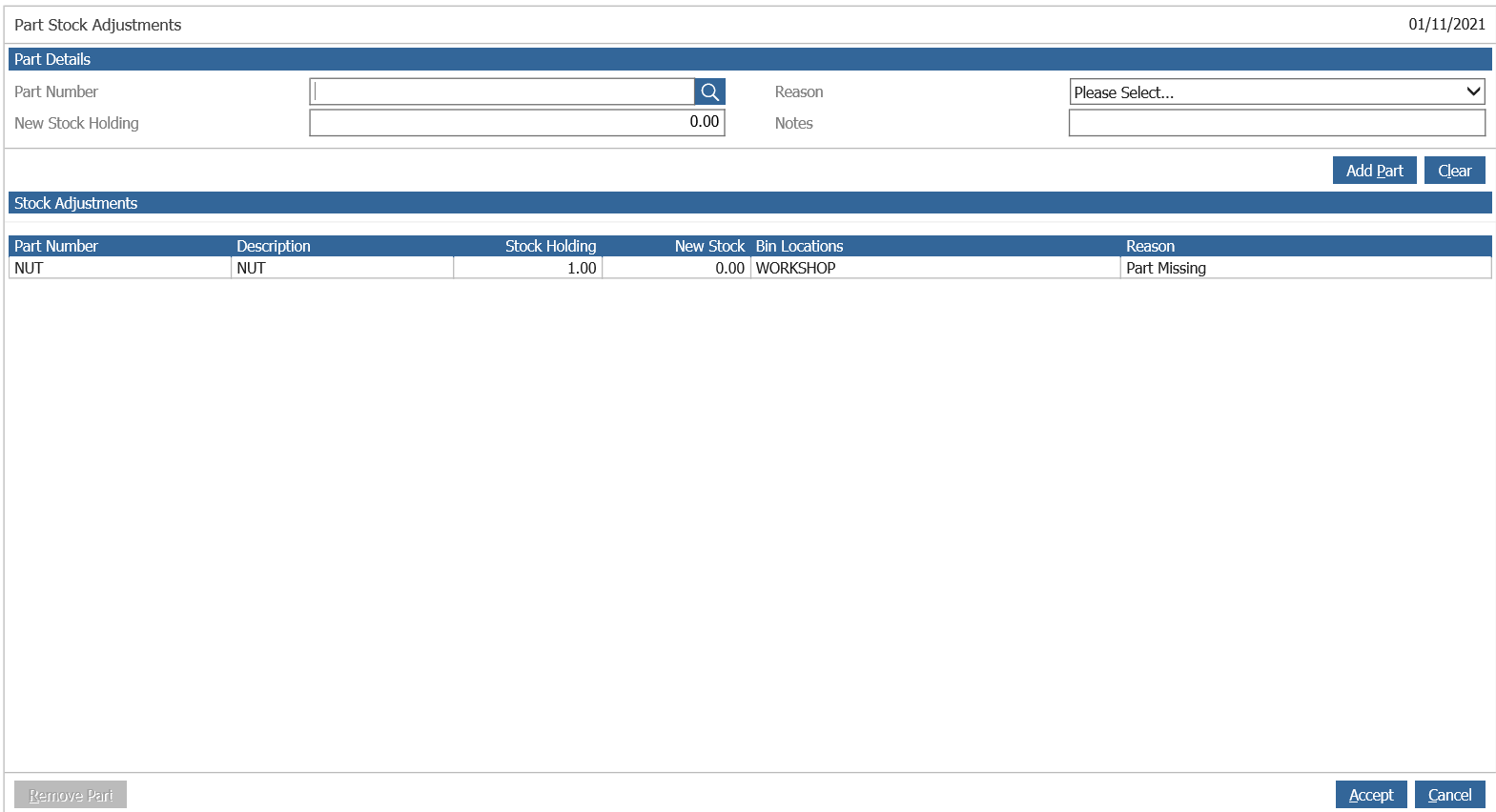
Task: Click the Reason dropdown arrow
Action: click(x=1473, y=91)
